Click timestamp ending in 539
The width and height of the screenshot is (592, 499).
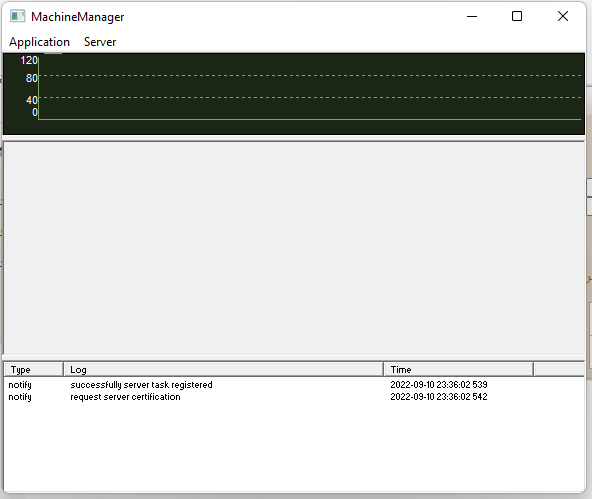(x=439, y=385)
